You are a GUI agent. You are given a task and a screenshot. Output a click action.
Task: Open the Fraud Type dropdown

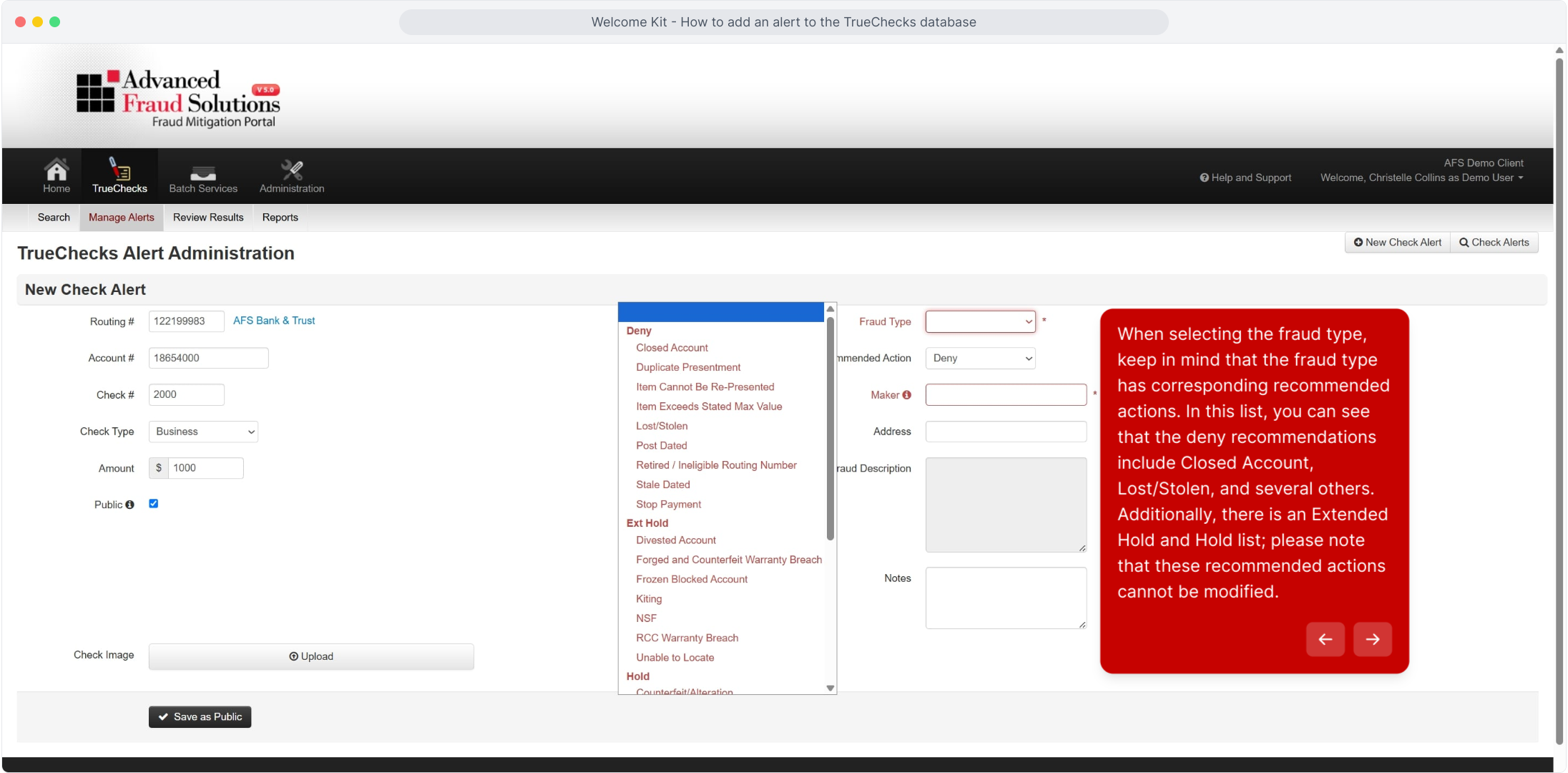(x=981, y=321)
